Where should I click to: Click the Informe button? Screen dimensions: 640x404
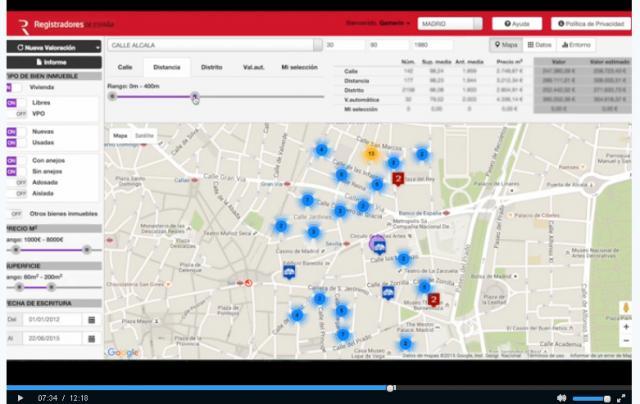54,62
